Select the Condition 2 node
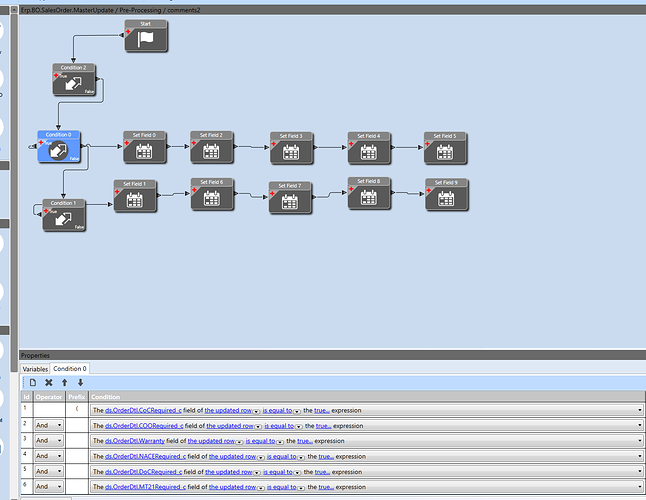 (x=74, y=79)
